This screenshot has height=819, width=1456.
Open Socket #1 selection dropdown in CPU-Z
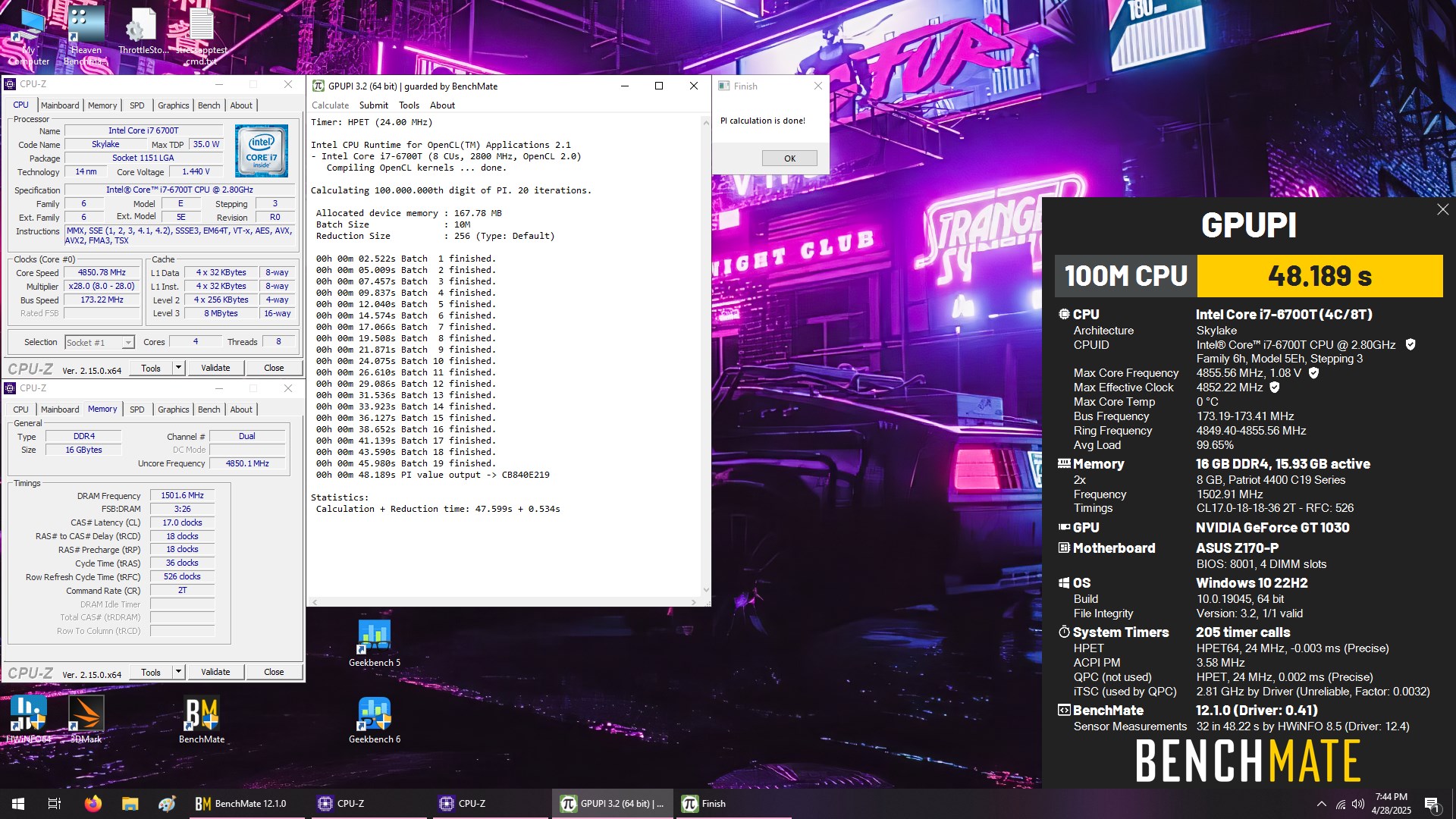coord(99,342)
